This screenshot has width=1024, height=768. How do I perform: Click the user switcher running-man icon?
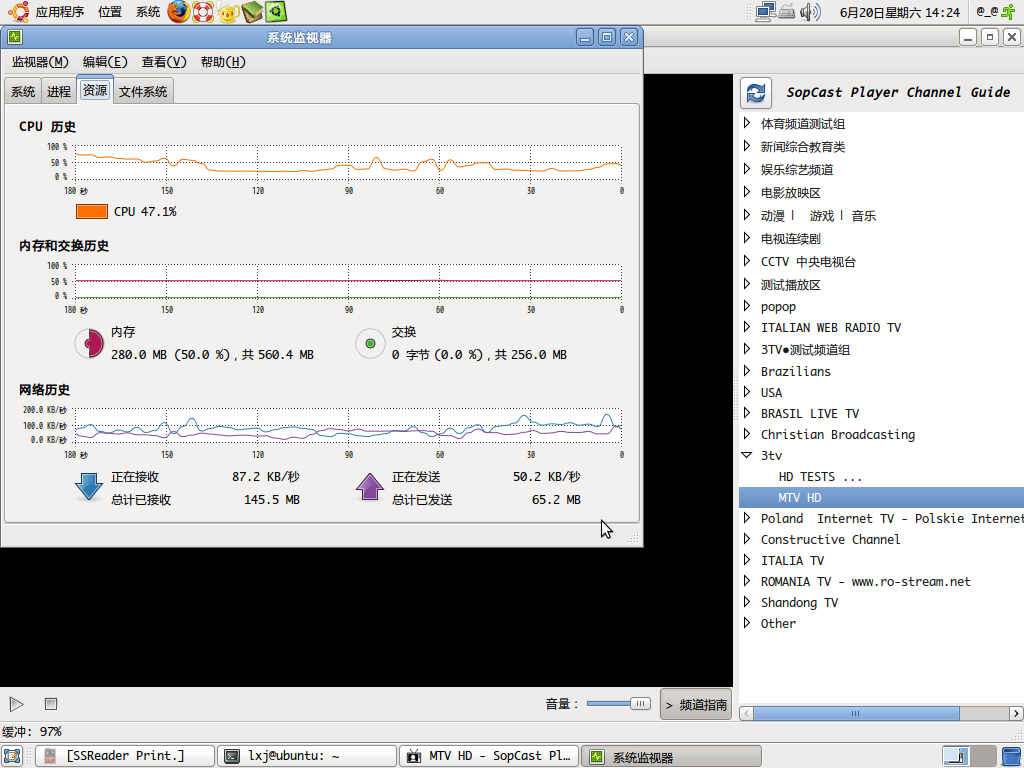[x=1010, y=12]
